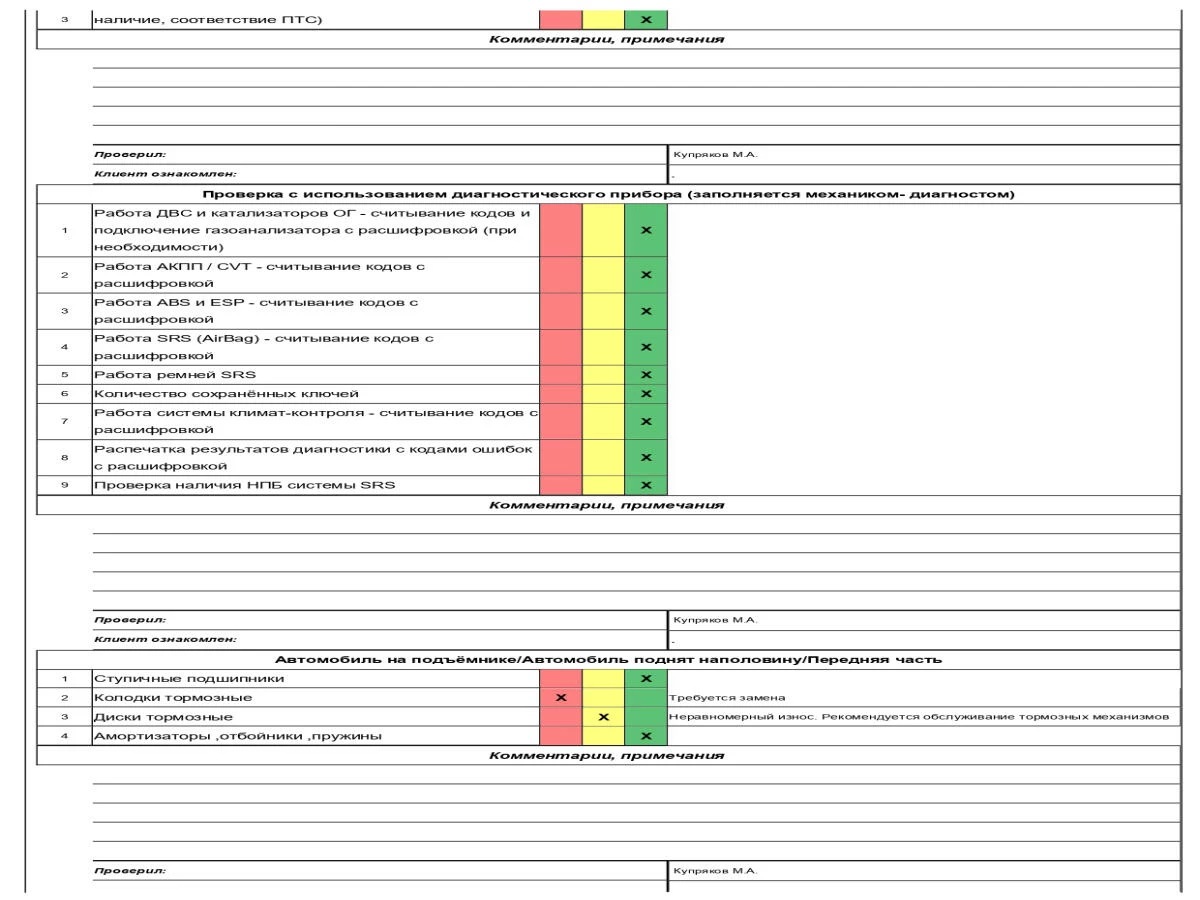Click the green X for Работа ремней SRS
Screen dimensions: 1200x900
(645, 375)
